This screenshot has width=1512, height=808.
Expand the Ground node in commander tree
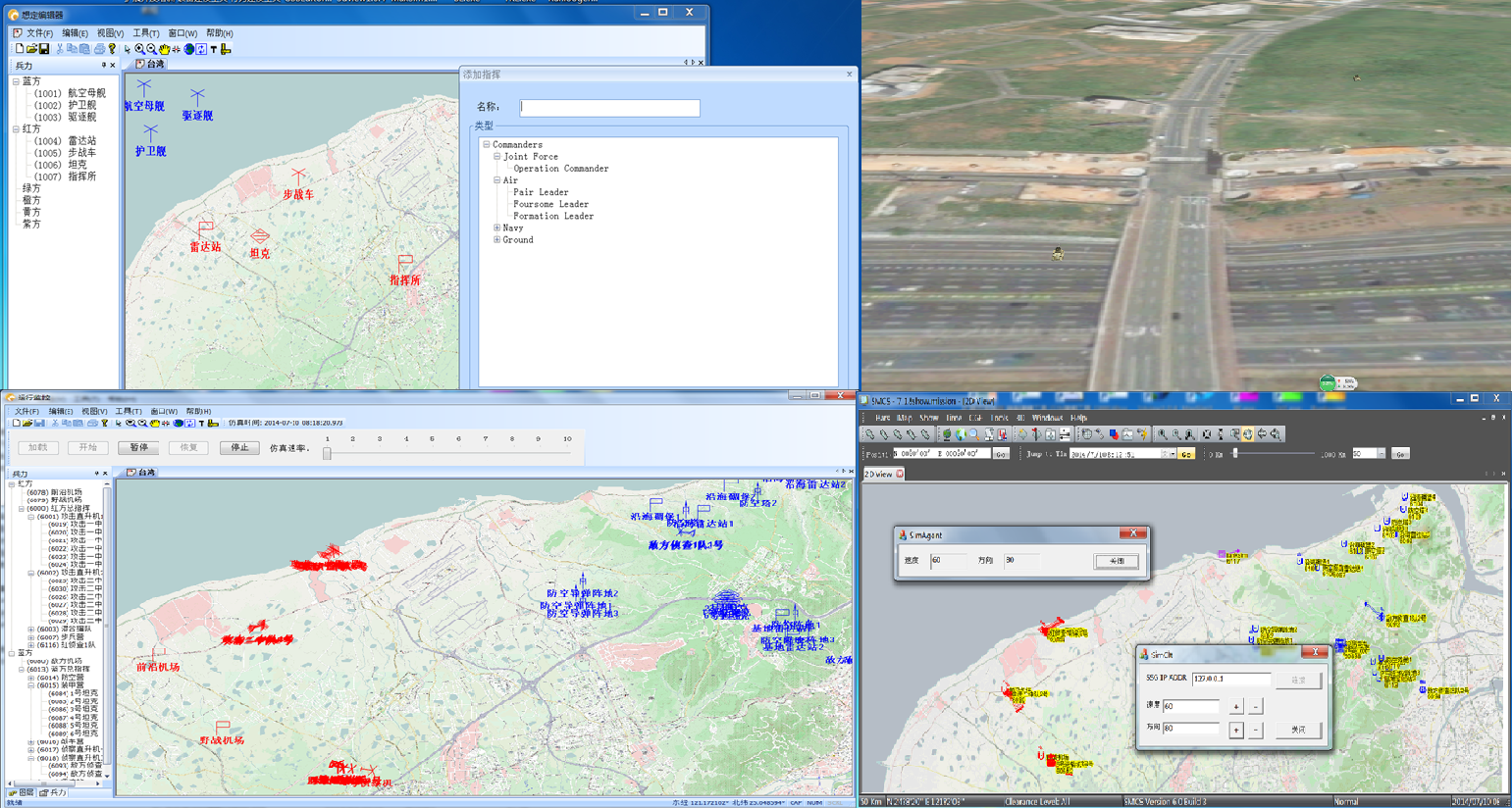click(x=497, y=239)
